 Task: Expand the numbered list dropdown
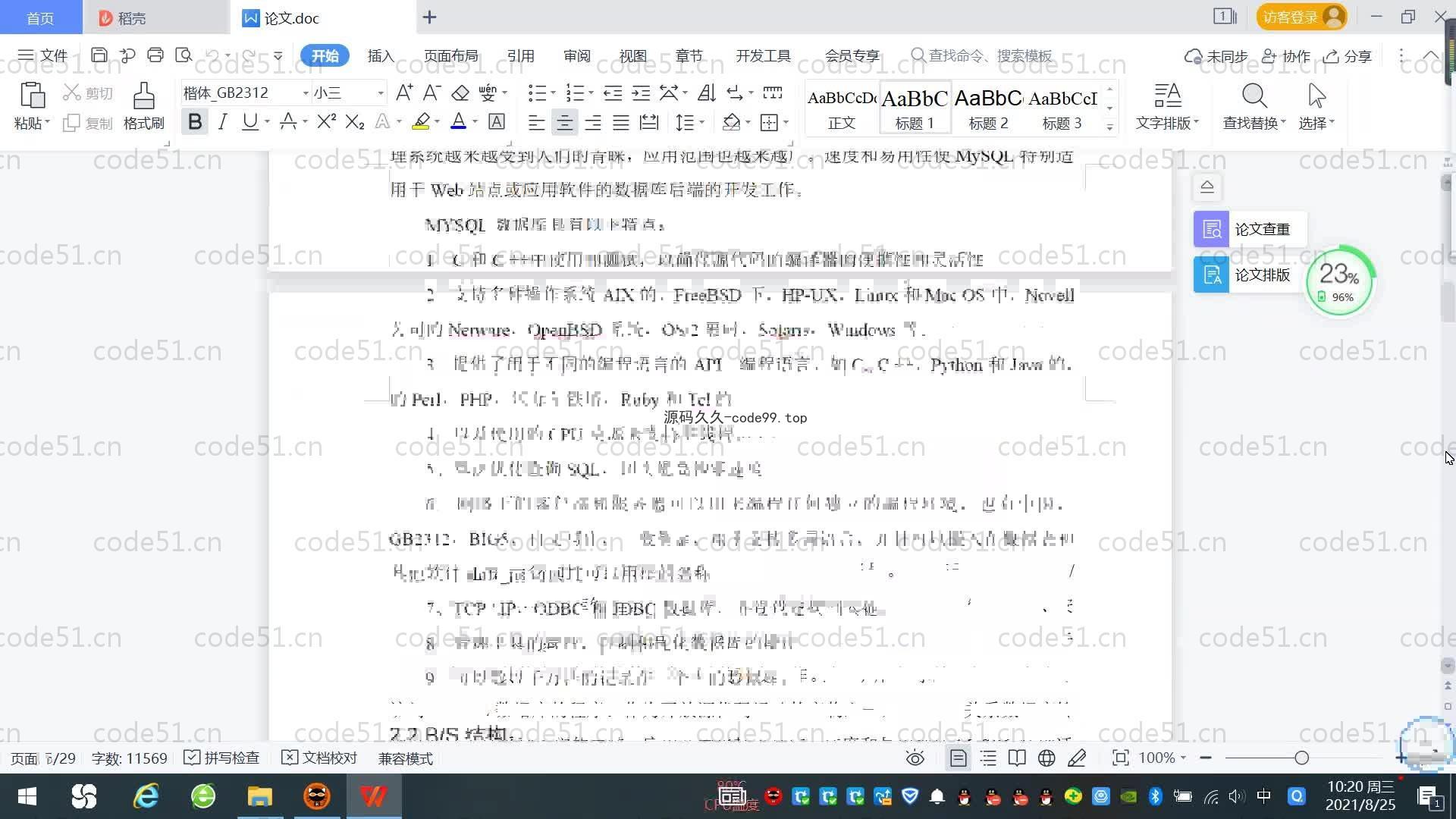591,93
